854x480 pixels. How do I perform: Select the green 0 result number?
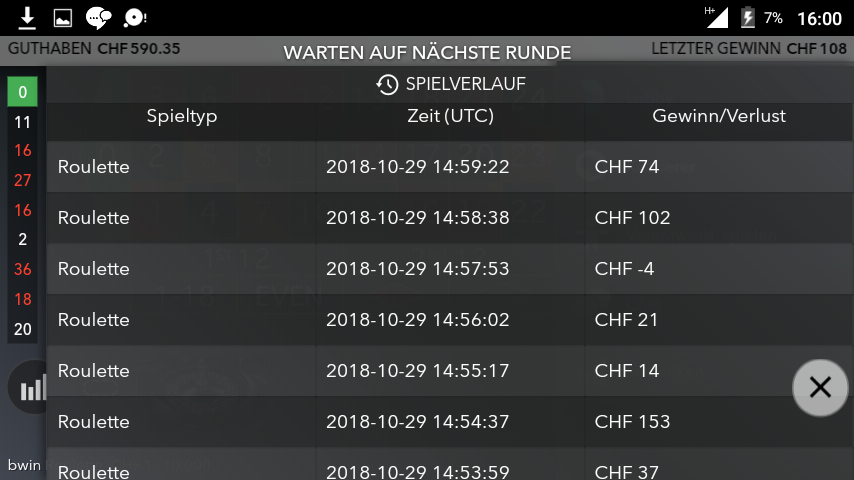coord(22,92)
